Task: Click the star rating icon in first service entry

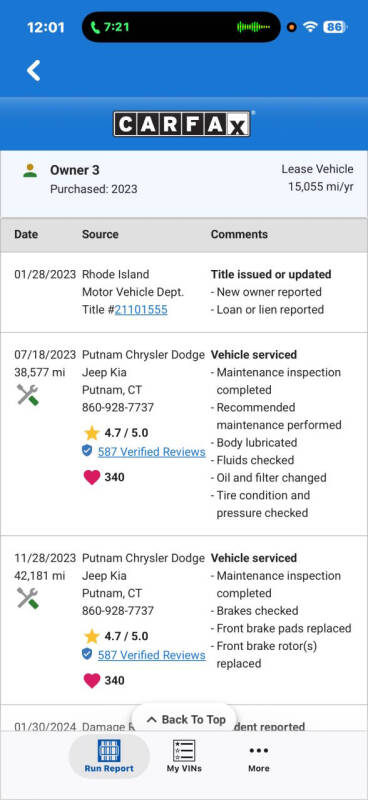Action: tap(91, 433)
